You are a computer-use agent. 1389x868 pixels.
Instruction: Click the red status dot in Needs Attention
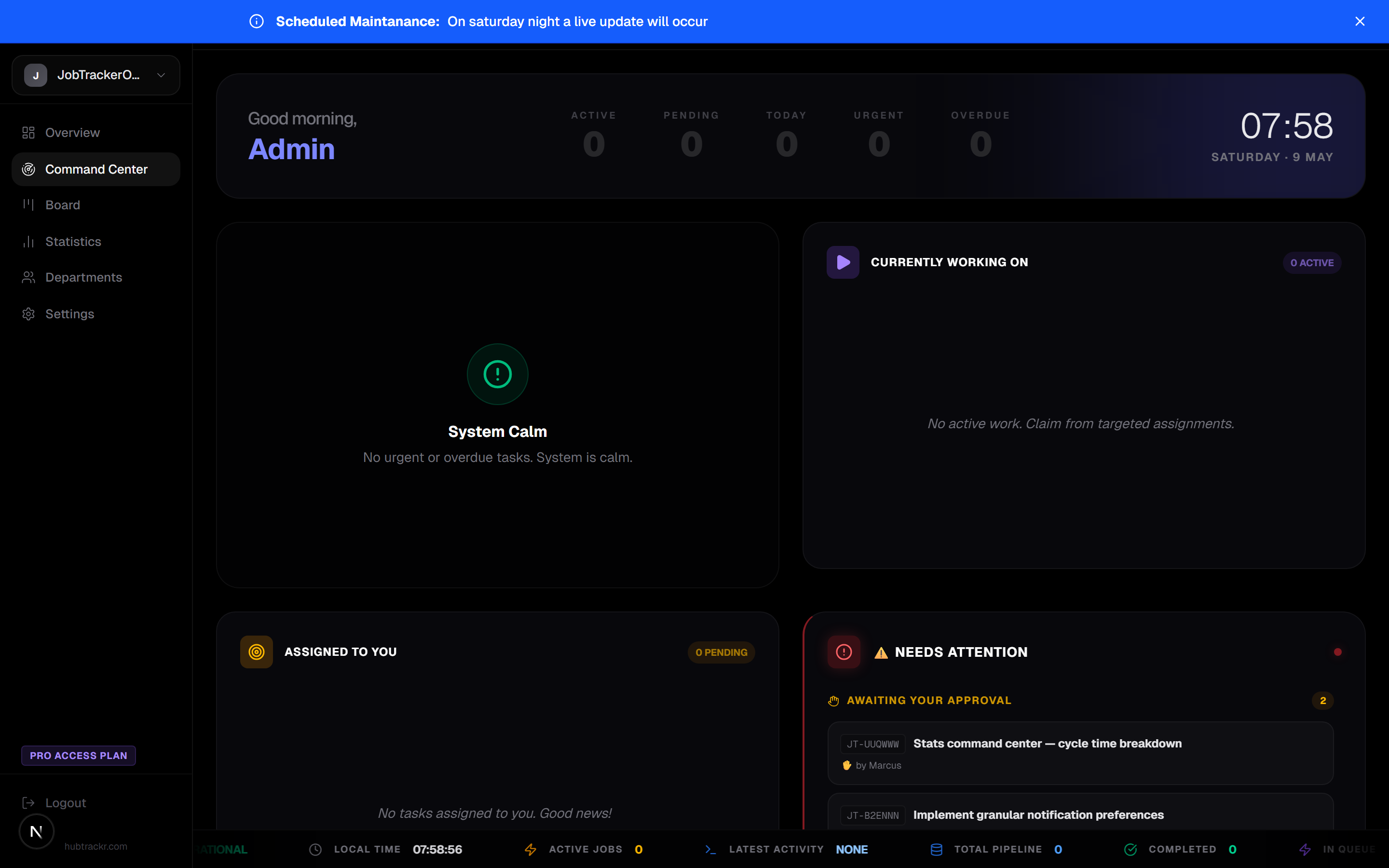(1338, 651)
